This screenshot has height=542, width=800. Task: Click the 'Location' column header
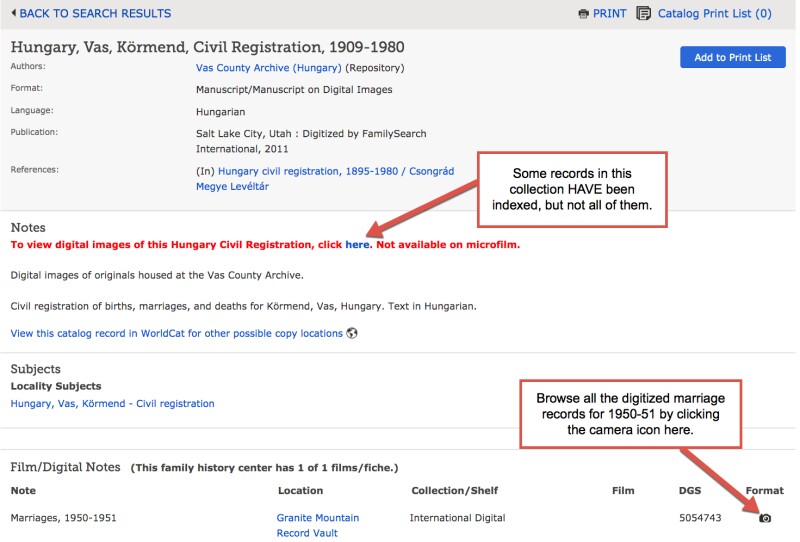[300, 490]
